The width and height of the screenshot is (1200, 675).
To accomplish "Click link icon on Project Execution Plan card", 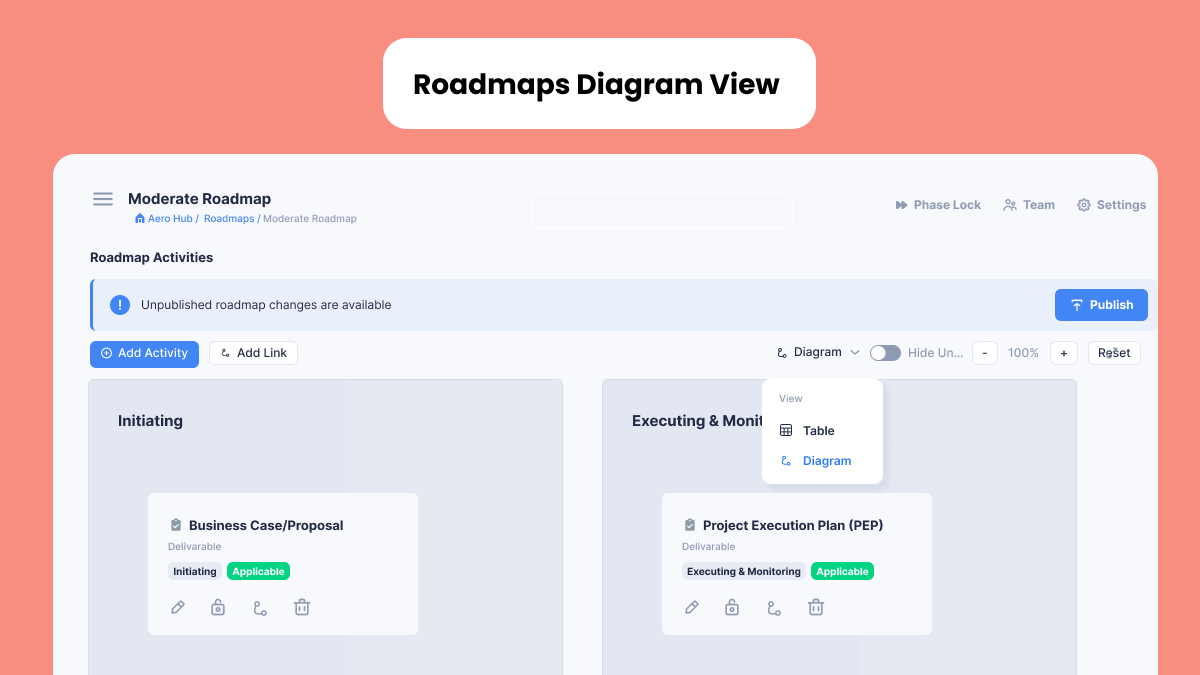I will click(774, 607).
